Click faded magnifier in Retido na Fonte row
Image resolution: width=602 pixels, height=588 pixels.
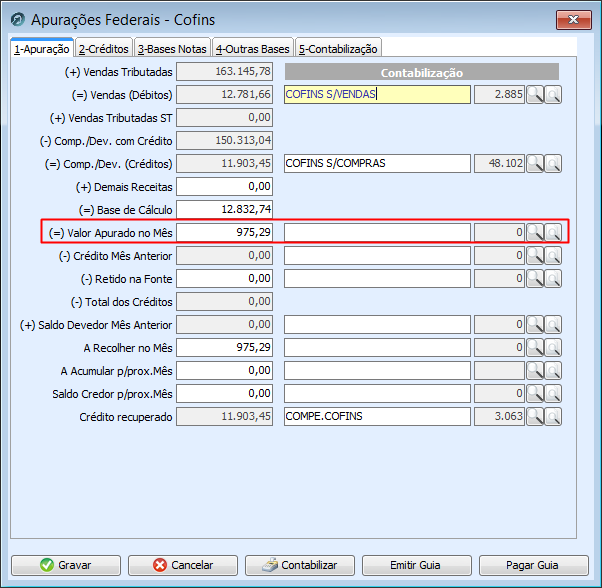(x=553, y=279)
